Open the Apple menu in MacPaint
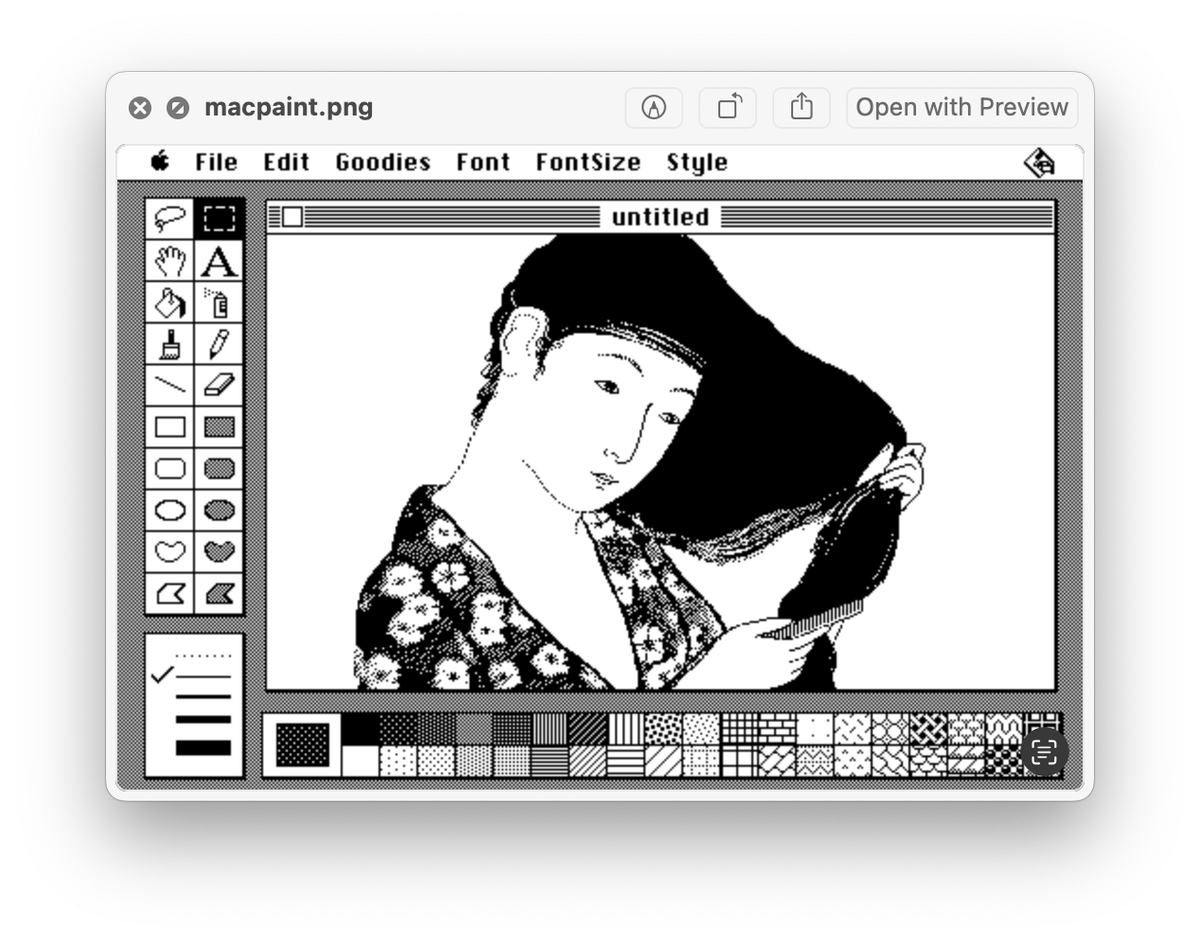The image size is (1200, 941). click(160, 161)
